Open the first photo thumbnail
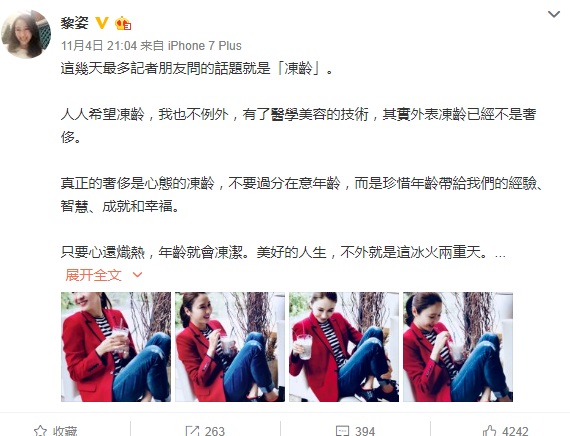Image resolution: width=570 pixels, height=436 pixels. (x=116, y=347)
